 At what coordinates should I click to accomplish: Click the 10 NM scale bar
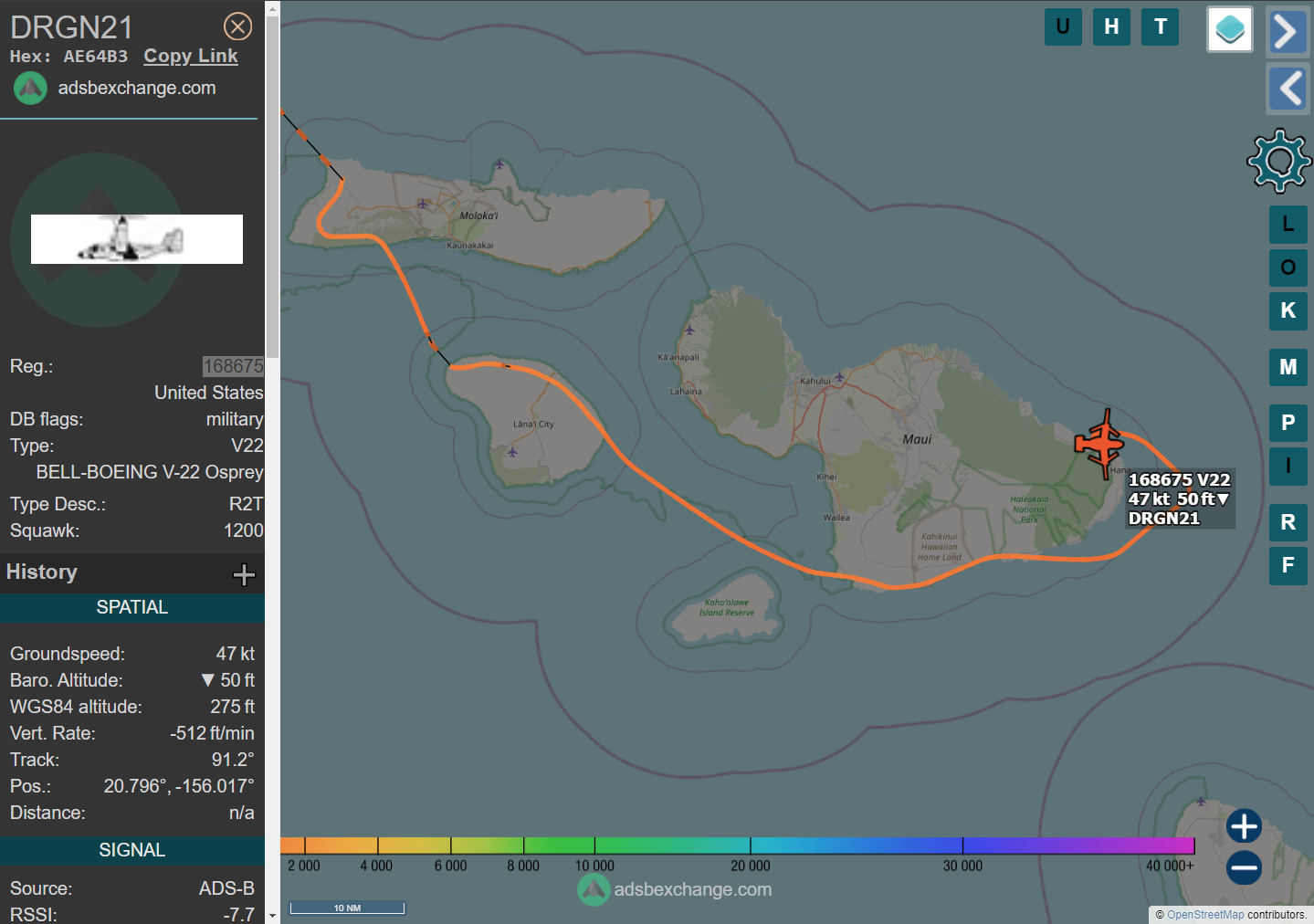347,908
